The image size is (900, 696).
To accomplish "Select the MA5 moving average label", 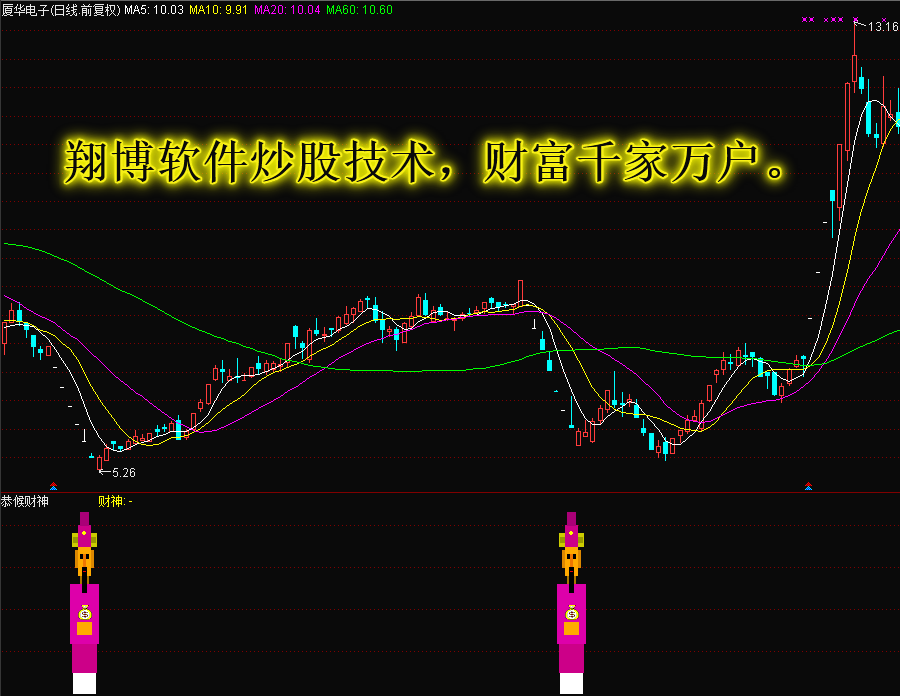I will click(x=154, y=9).
